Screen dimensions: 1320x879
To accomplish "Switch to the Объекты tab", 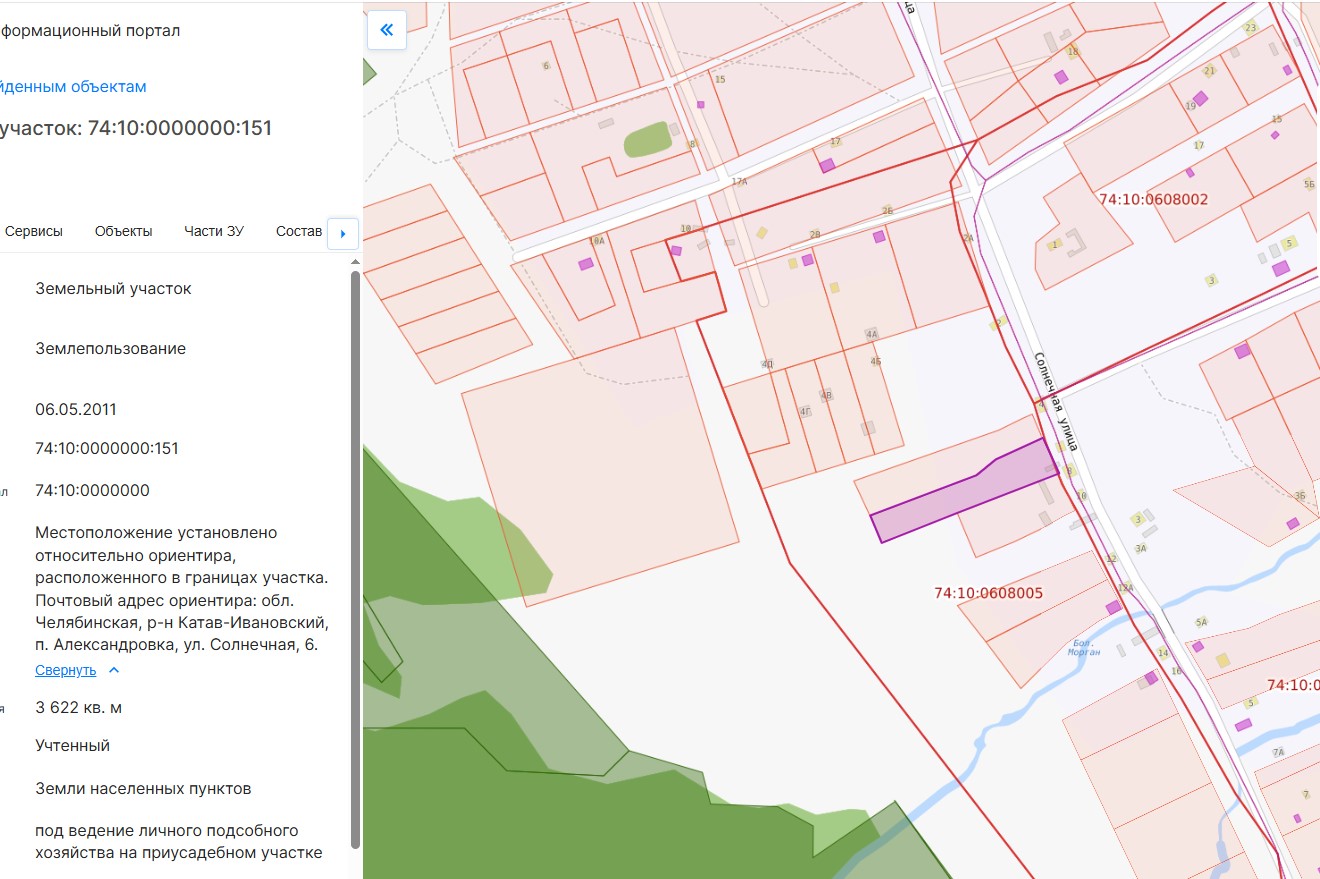I will (124, 231).
